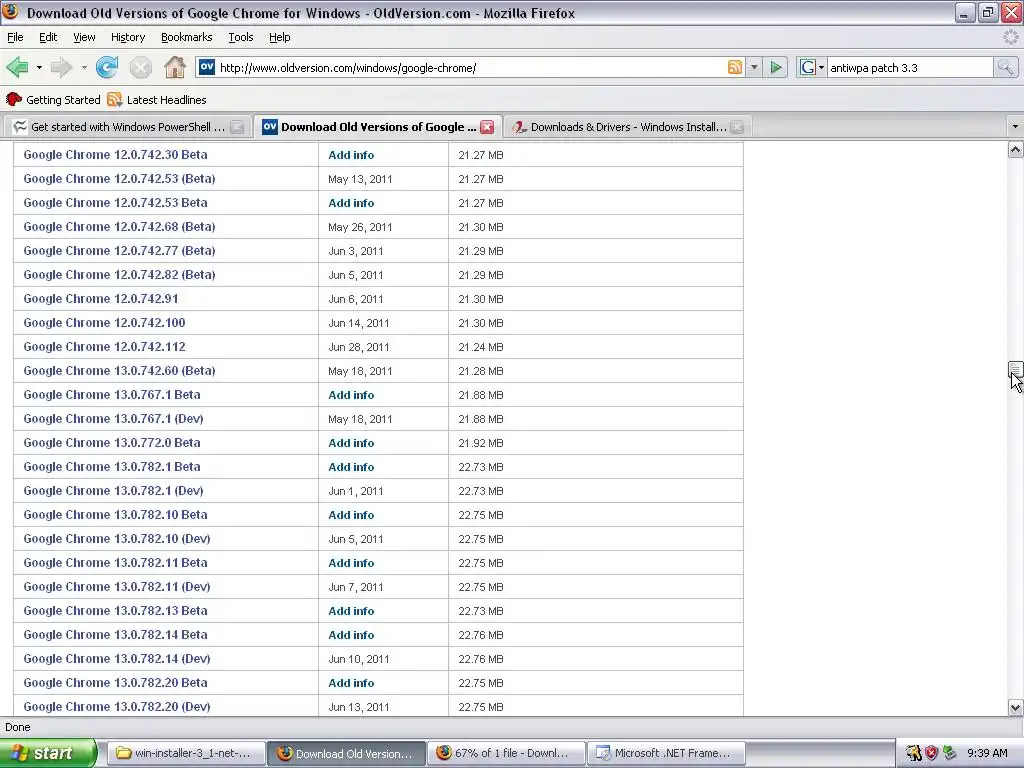Image resolution: width=1024 pixels, height=768 pixels.
Task: Close the Downloads & Drivers tab
Action: click(x=737, y=127)
